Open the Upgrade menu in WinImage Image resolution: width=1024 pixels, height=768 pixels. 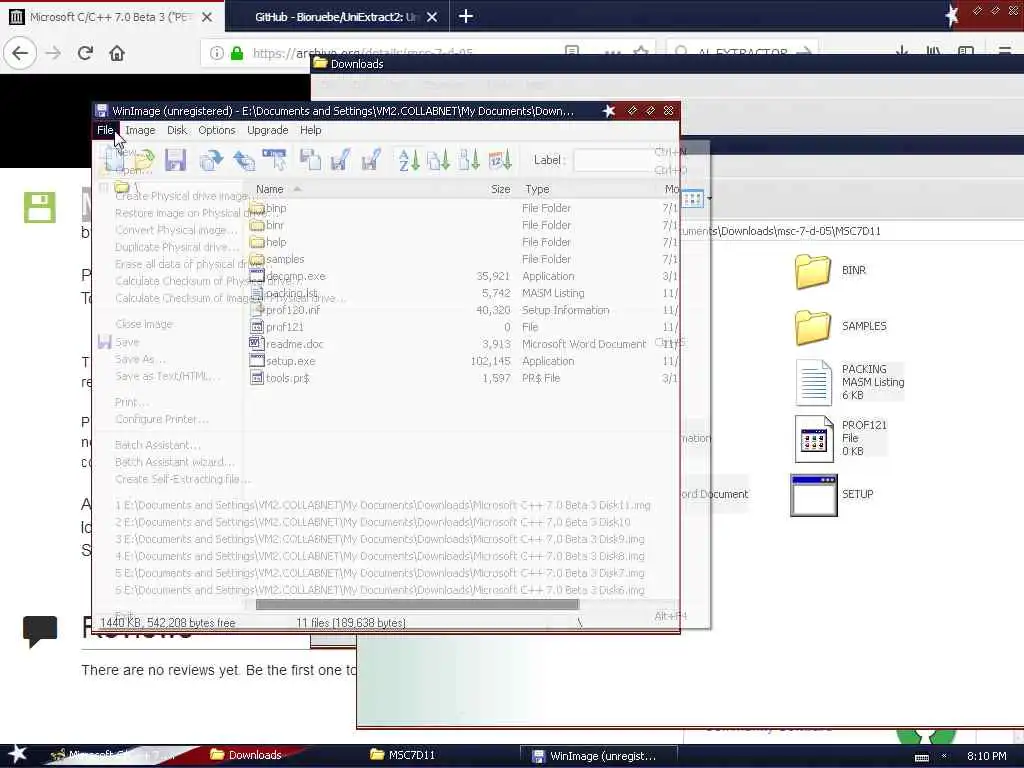tap(268, 130)
